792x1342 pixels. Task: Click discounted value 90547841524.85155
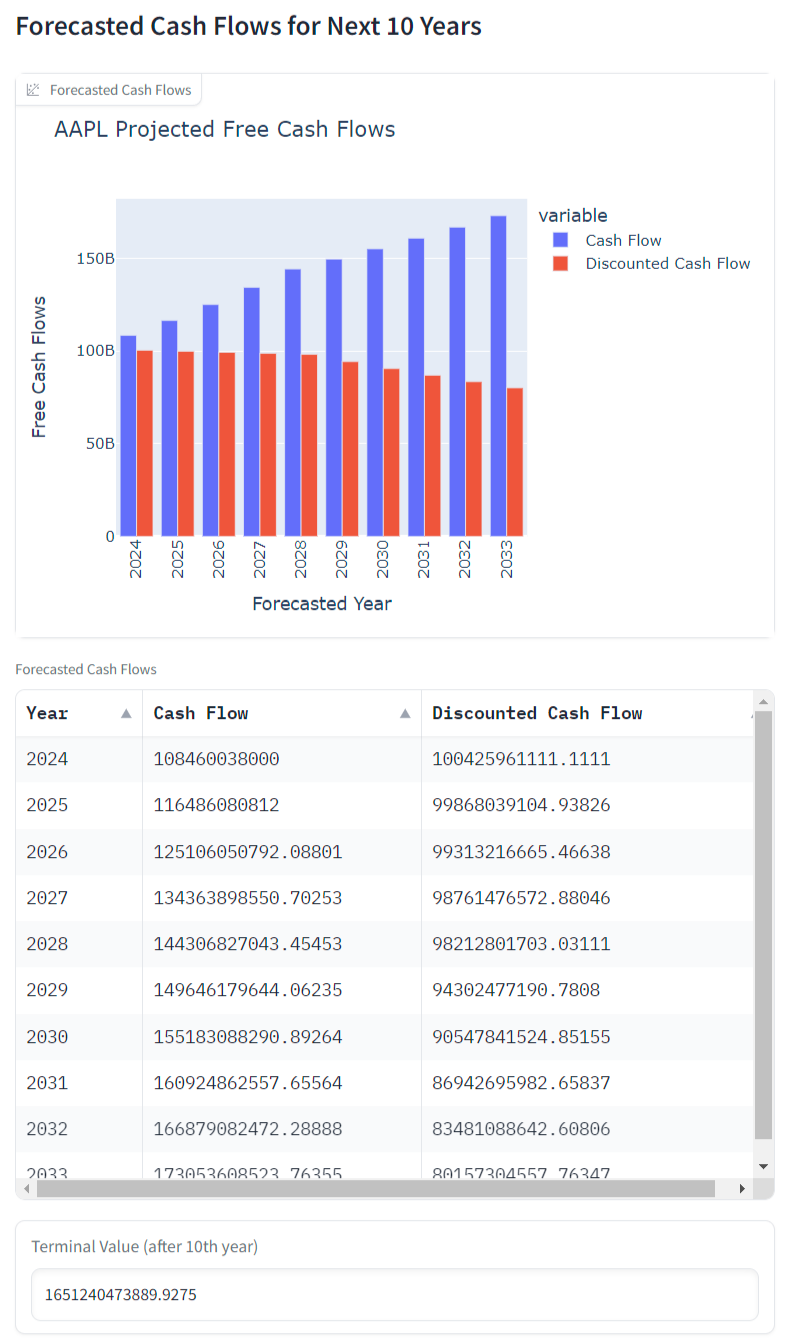[521, 1037]
